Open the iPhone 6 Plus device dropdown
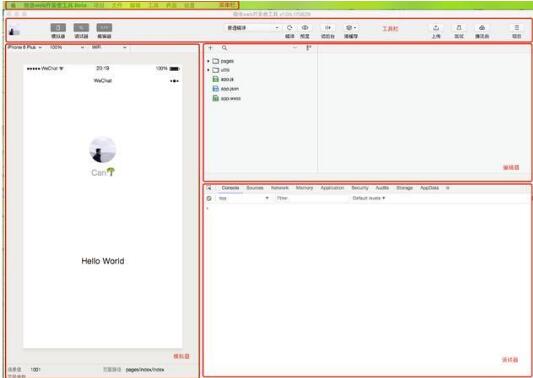The width and height of the screenshot is (533, 378). (x=25, y=48)
